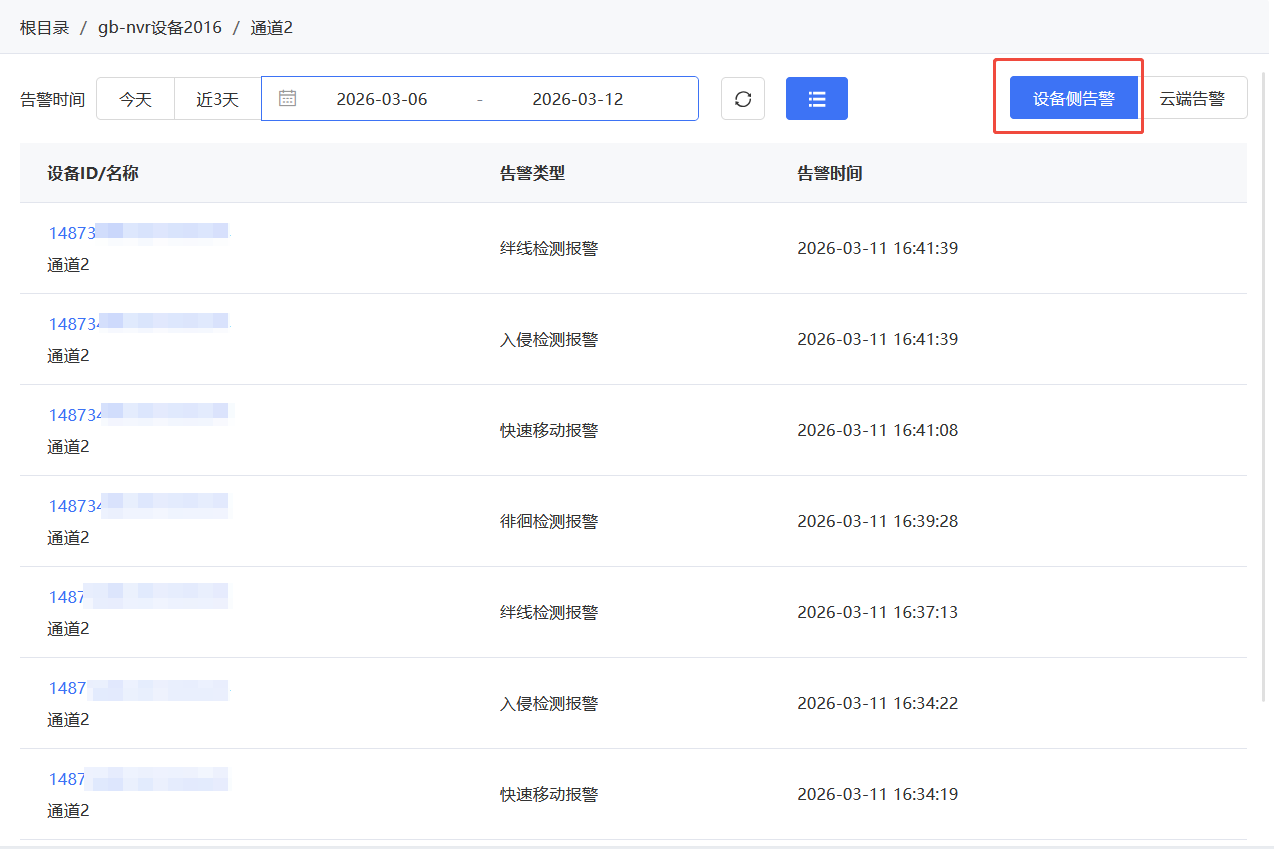1274x849 pixels.
Task: Open device ID link at 16:34:22
Action: tap(67, 688)
